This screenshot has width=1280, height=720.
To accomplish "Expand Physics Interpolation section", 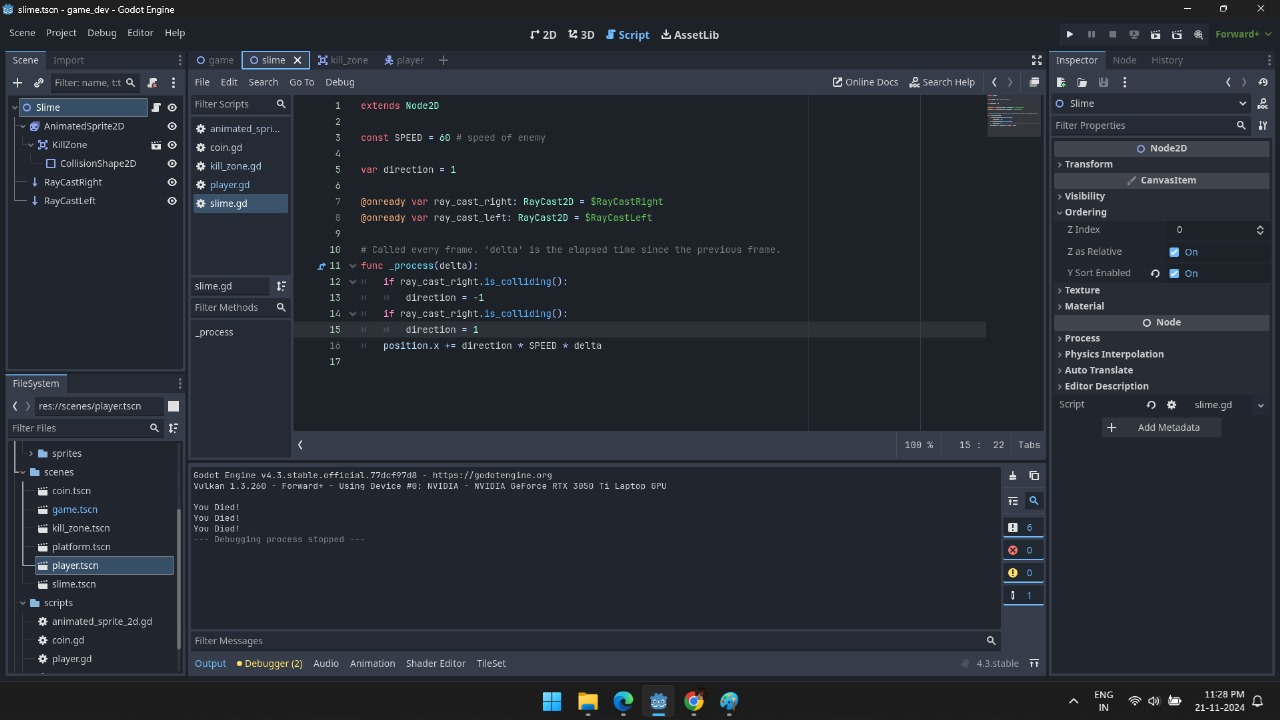I will pos(1161,354).
